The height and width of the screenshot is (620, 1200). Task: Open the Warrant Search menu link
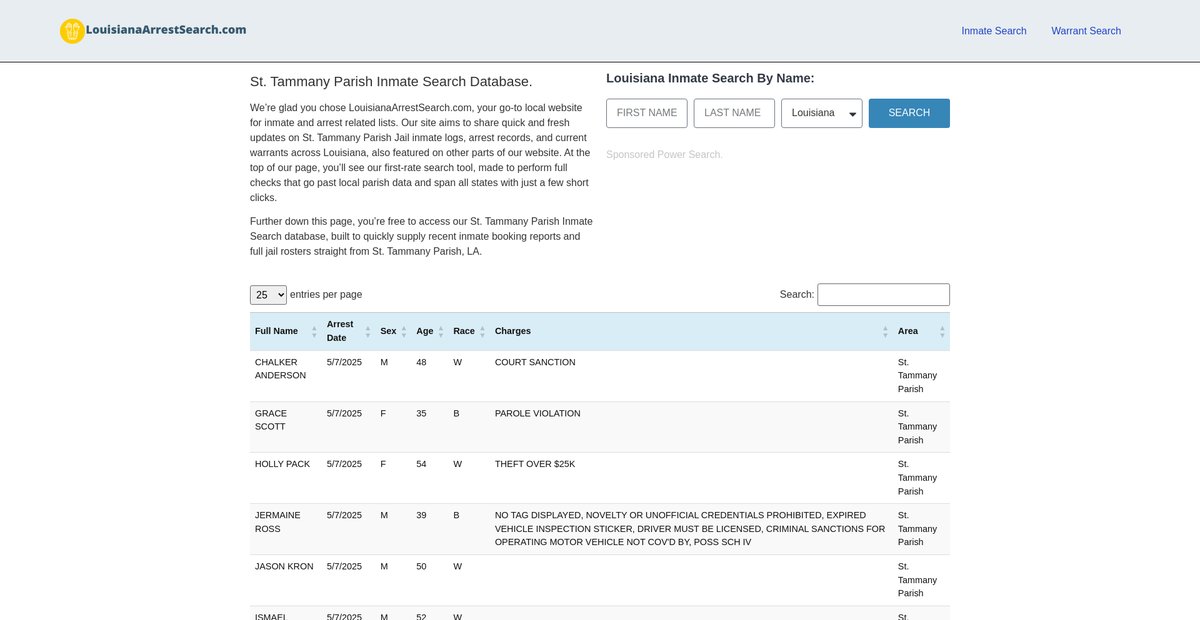click(1085, 31)
